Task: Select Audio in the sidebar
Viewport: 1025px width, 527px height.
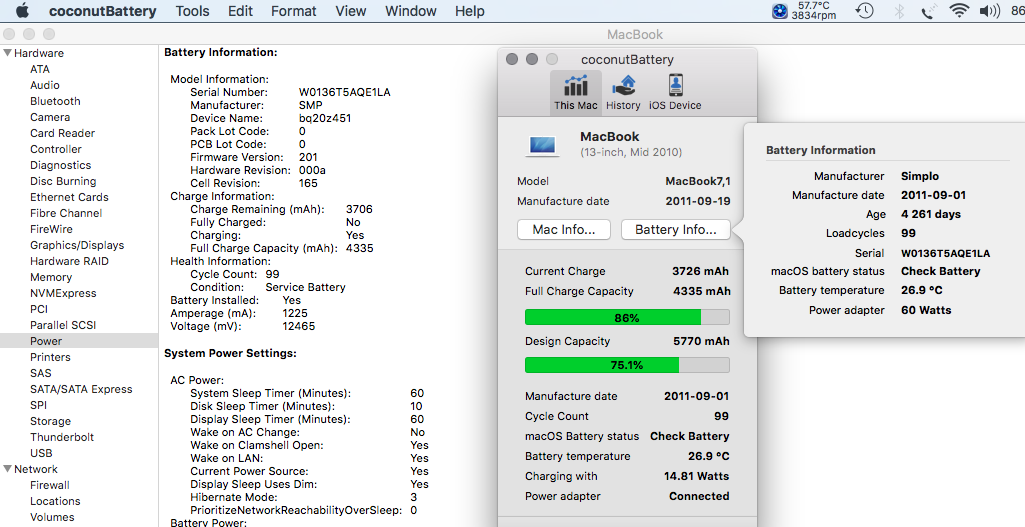Action: click(44, 85)
